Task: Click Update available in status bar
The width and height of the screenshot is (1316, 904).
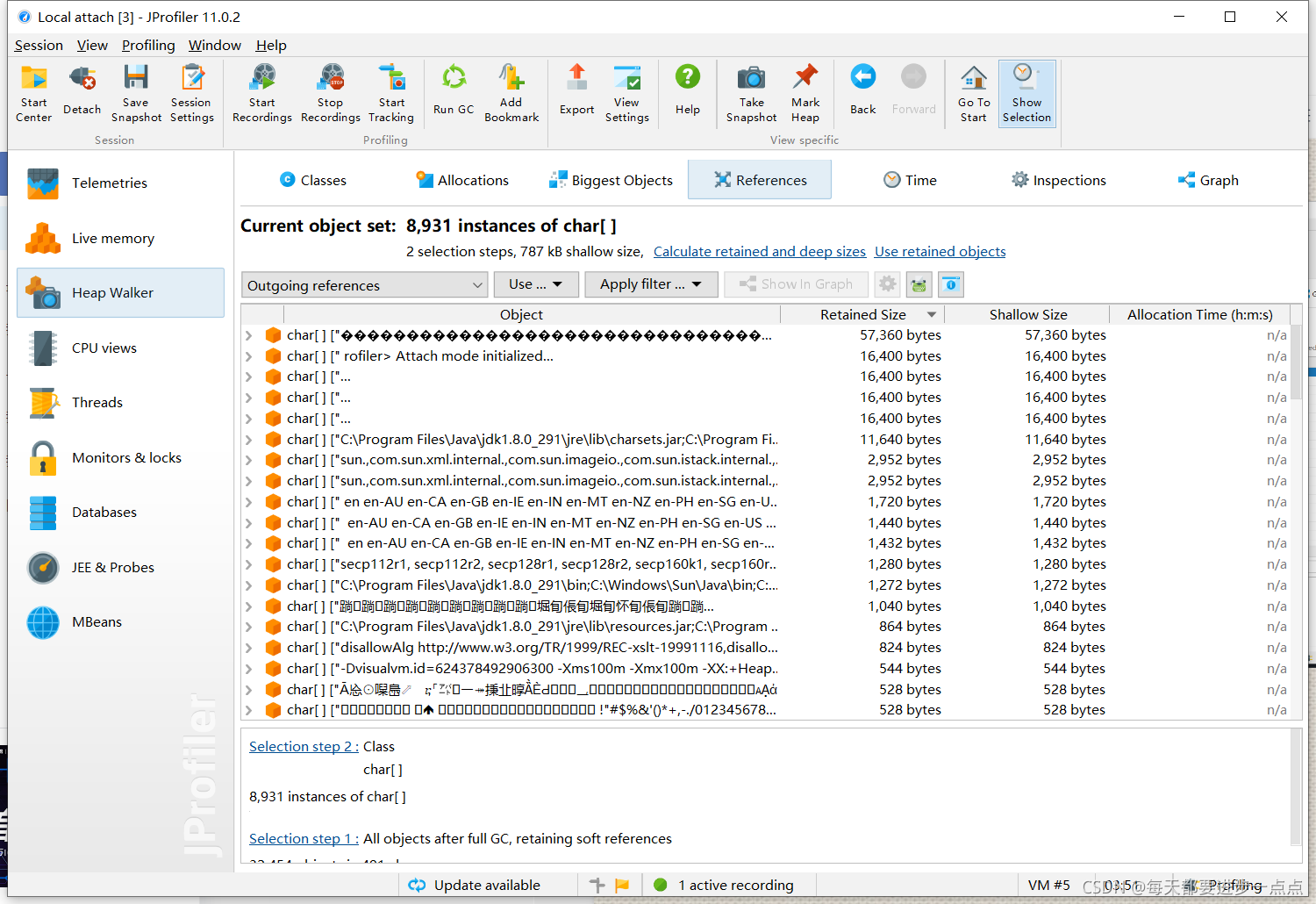Action: coord(475,885)
